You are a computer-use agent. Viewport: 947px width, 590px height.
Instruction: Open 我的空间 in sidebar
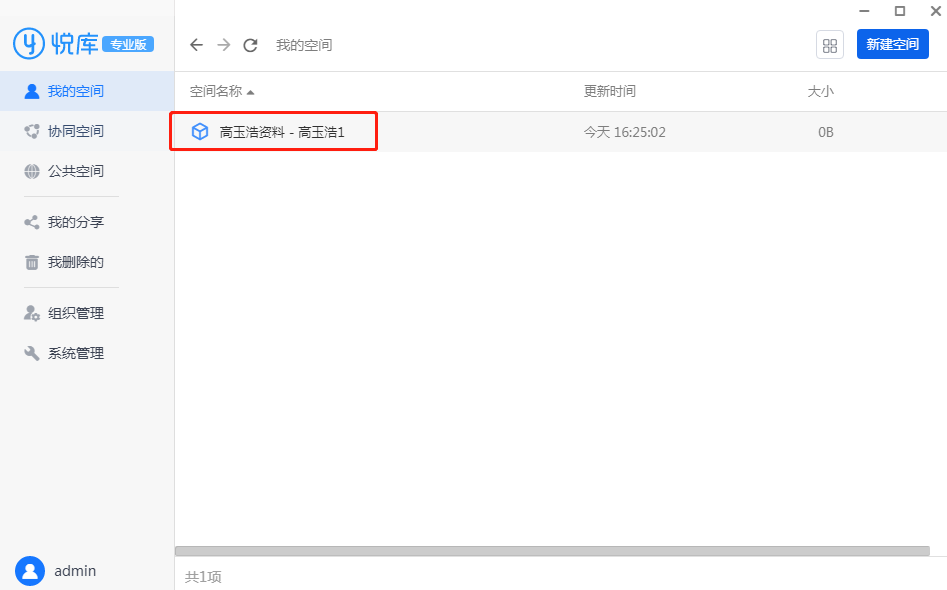click(x=87, y=91)
